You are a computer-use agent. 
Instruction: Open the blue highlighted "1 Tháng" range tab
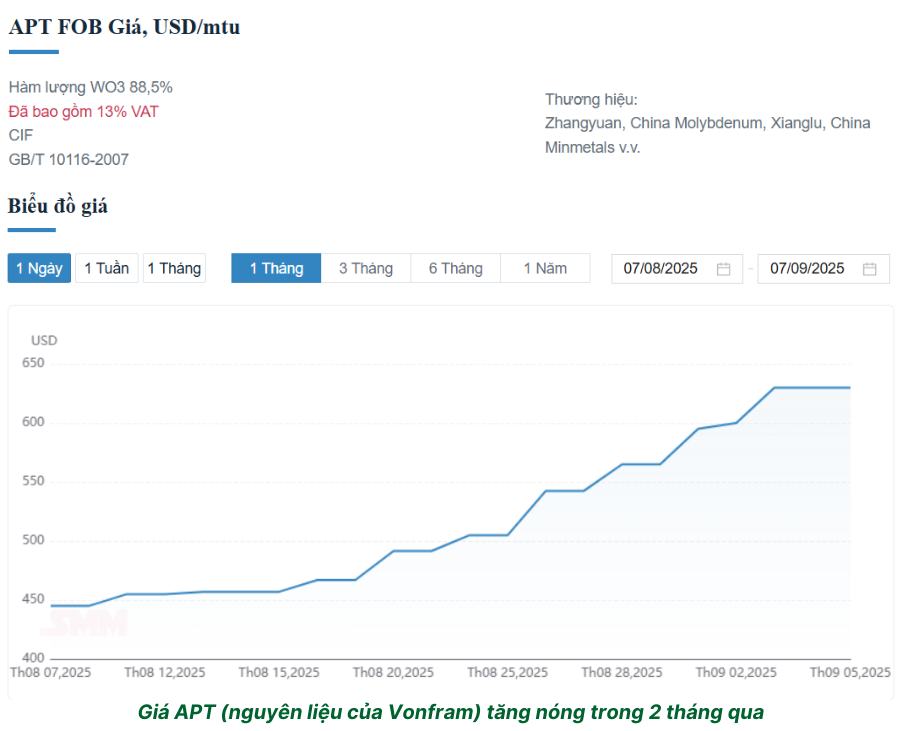pyautogui.click(x=276, y=268)
